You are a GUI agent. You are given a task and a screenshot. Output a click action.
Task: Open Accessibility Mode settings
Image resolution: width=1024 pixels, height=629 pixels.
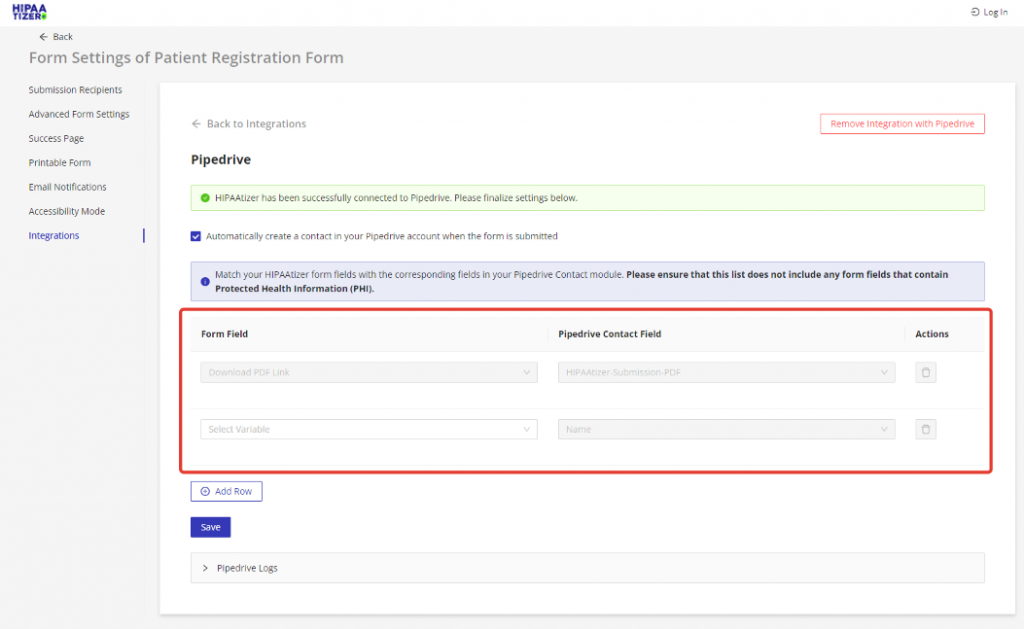pyautogui.click(x=67, y=211)
